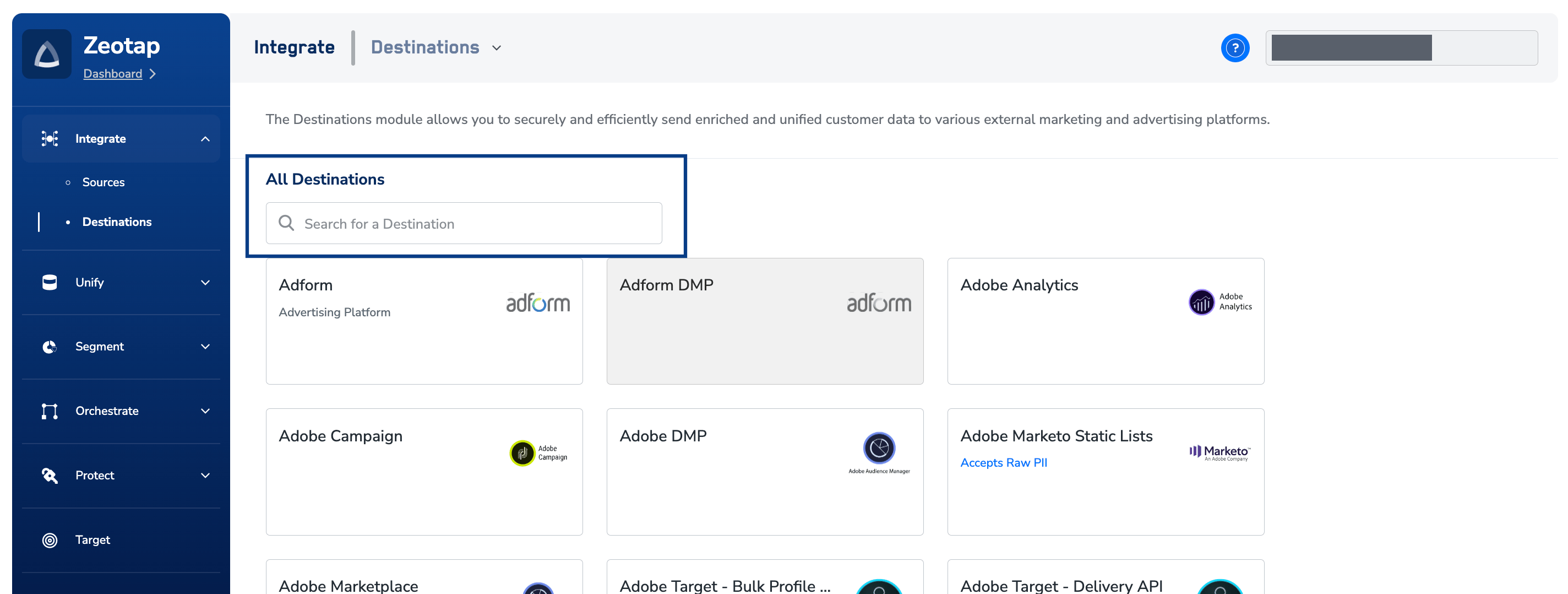Open Sources in the sidebar
This screenshot has width=1568, height=594.
(103, 182)
